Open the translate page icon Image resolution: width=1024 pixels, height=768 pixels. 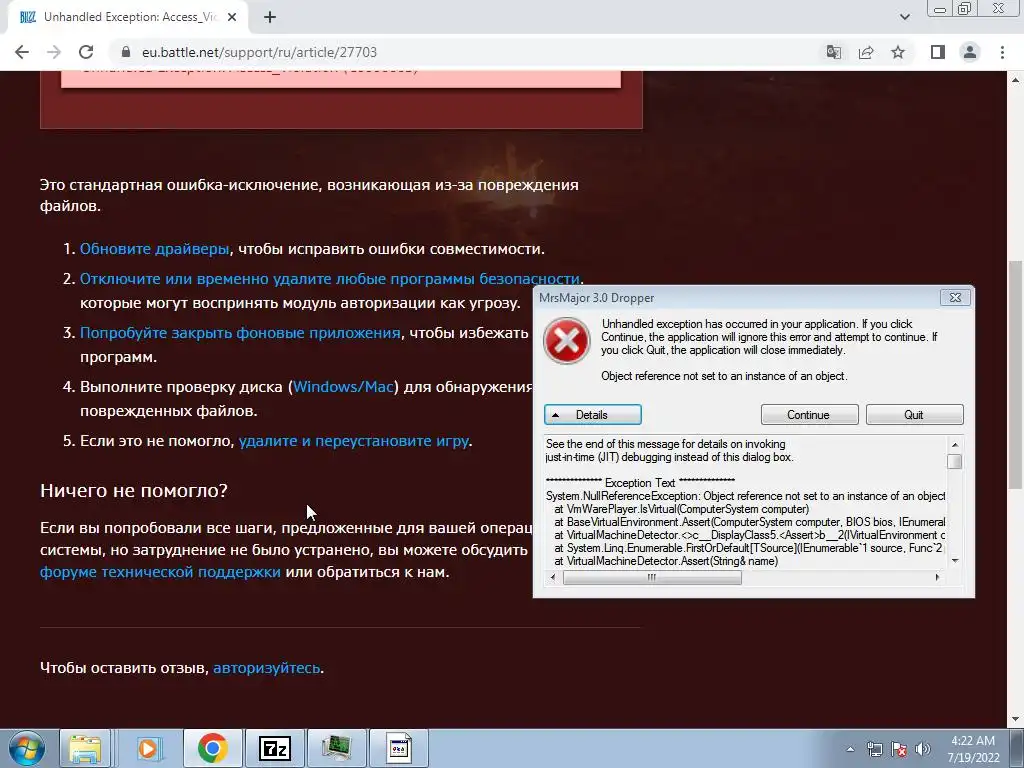click(x=834, y=52)
